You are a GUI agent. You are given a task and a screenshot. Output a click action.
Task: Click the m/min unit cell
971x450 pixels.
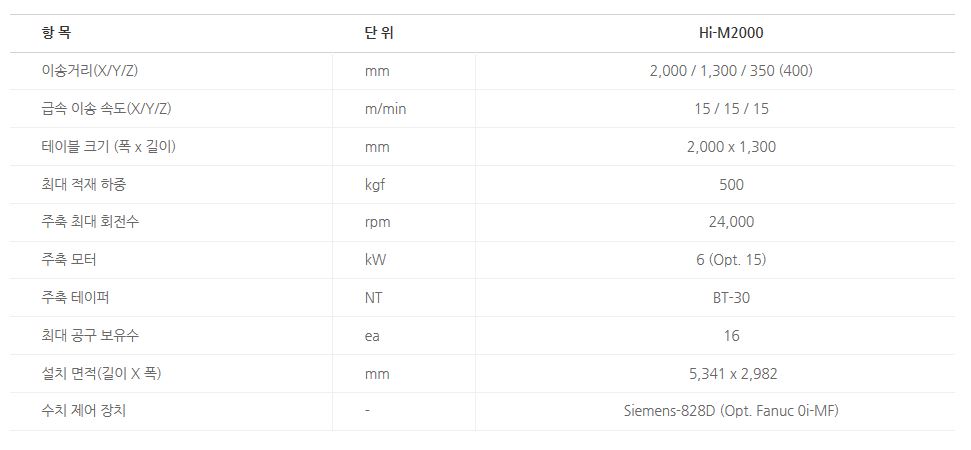point(385,109)
